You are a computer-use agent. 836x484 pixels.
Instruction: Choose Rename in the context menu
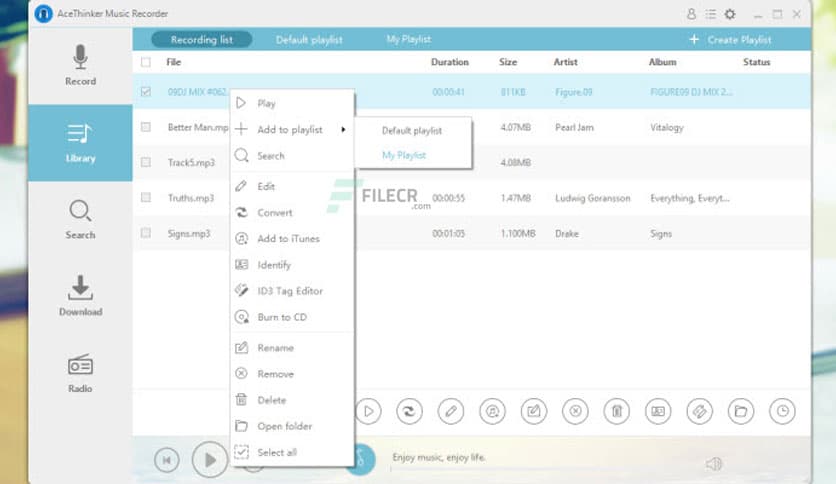[x=292, y=348]
